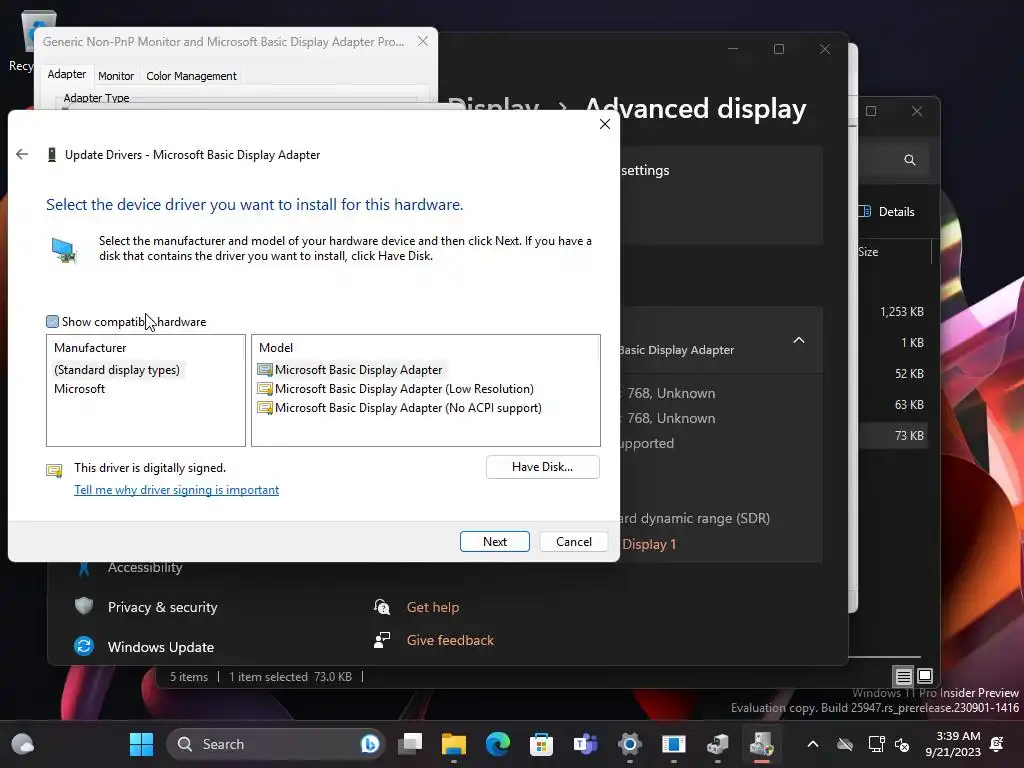The width and height of the screenshot is (1024, 768).
Task: Open Privacy & security settings
Action: (x=163, y=607)
